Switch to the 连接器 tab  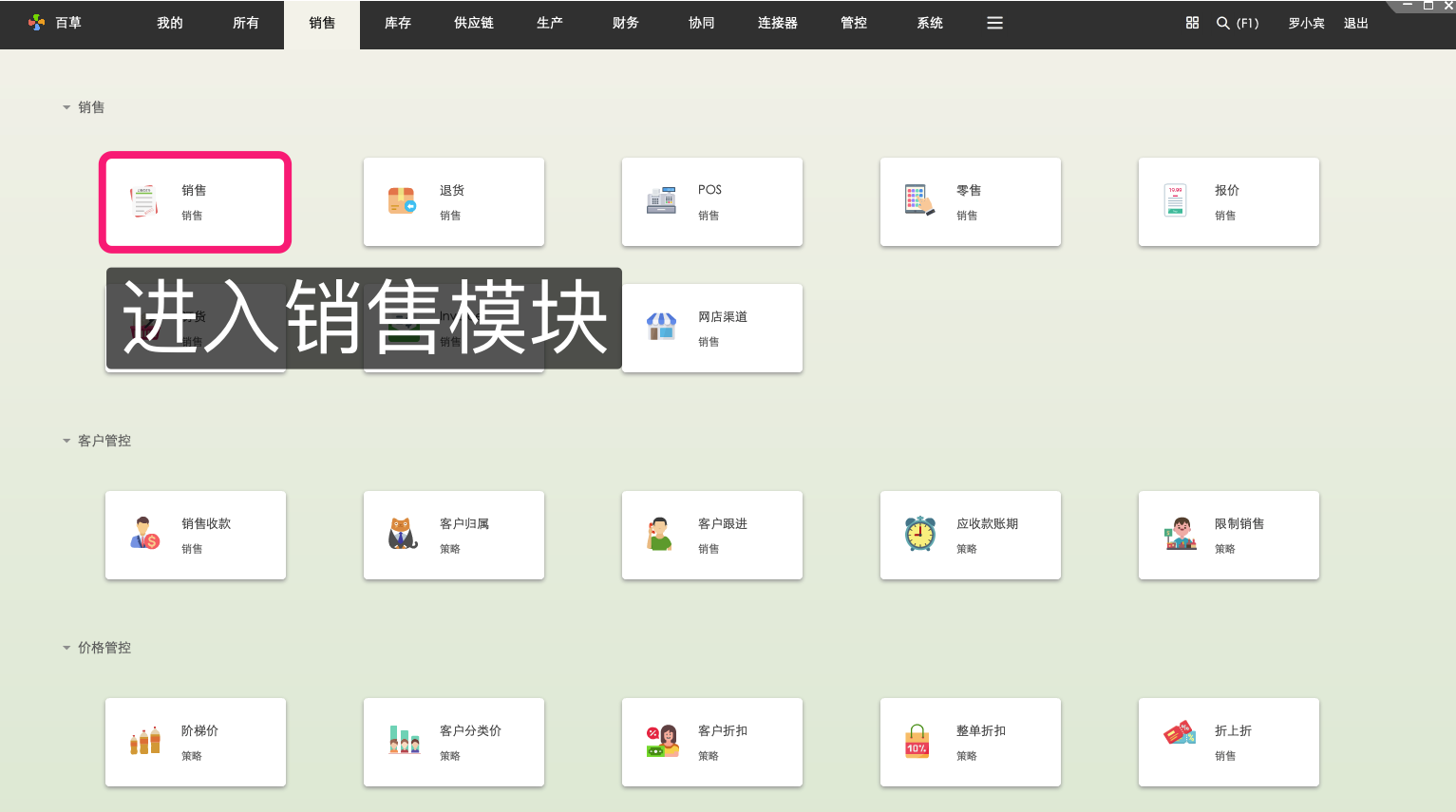click(778, 23)
